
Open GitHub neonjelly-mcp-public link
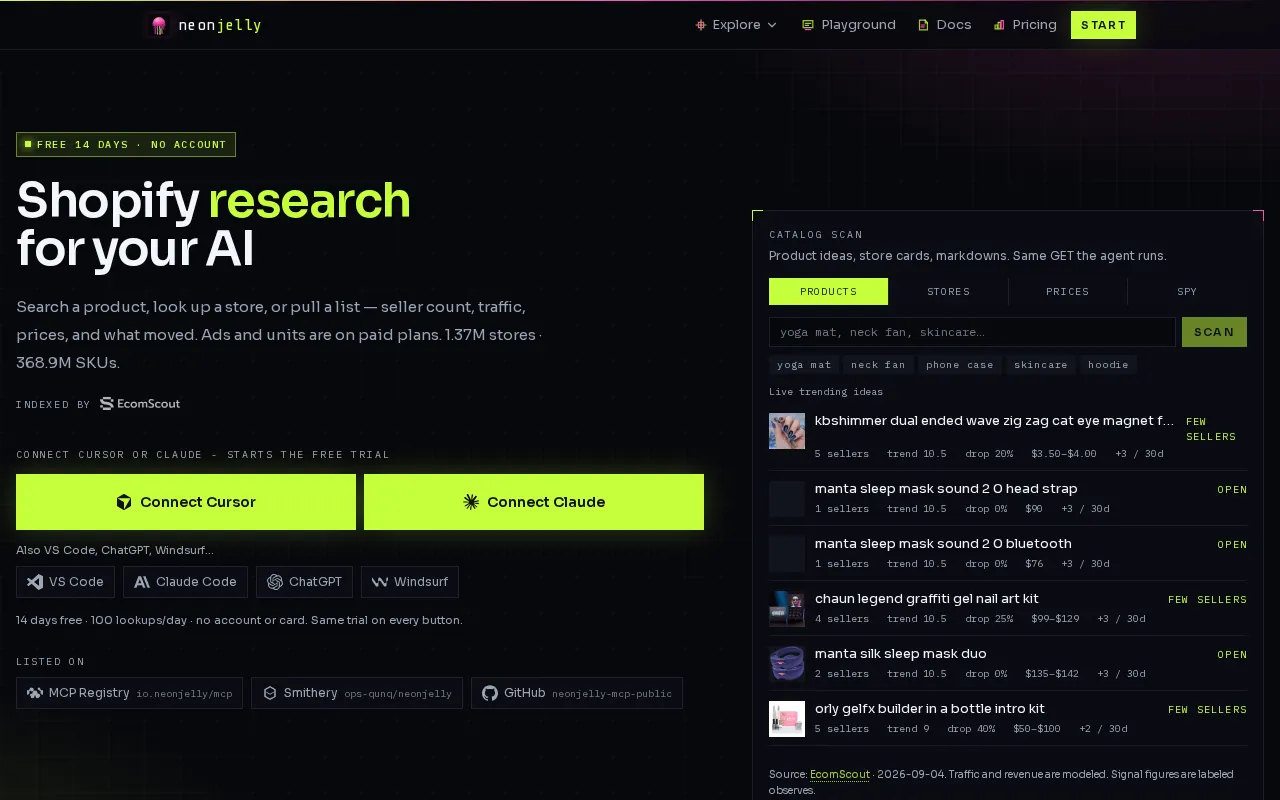click(x=577, y=693)
